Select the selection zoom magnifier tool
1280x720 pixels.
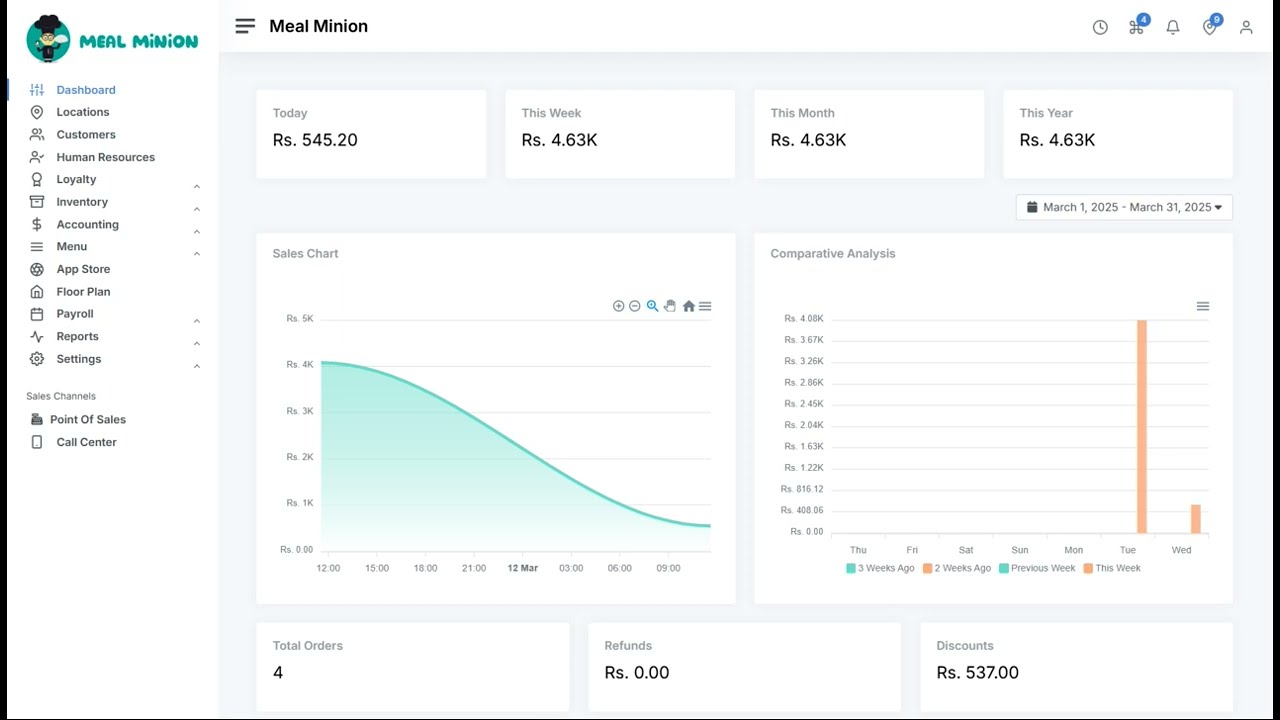click(x=652, y=306)
